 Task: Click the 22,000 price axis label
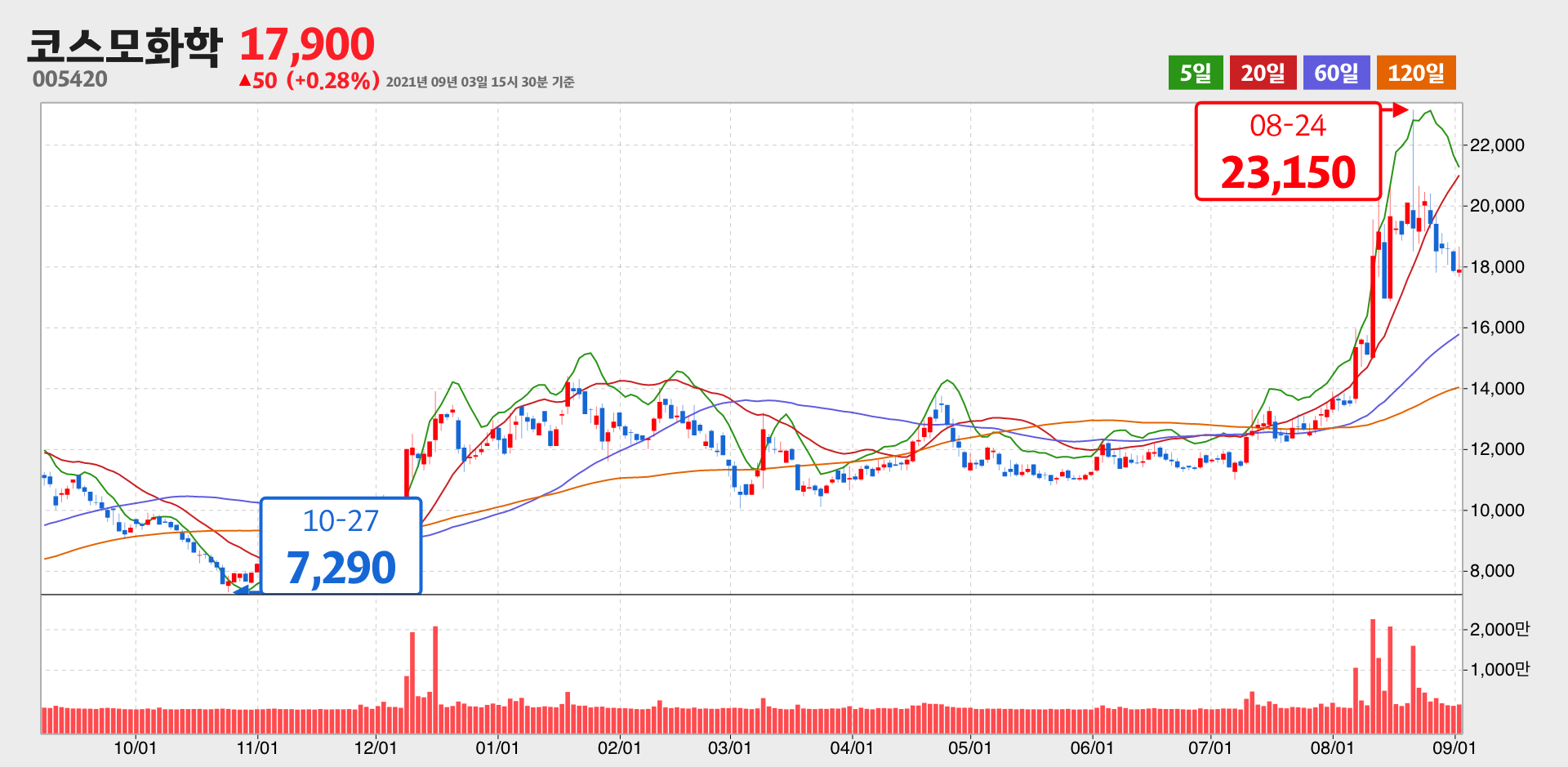pos(1497,145)
